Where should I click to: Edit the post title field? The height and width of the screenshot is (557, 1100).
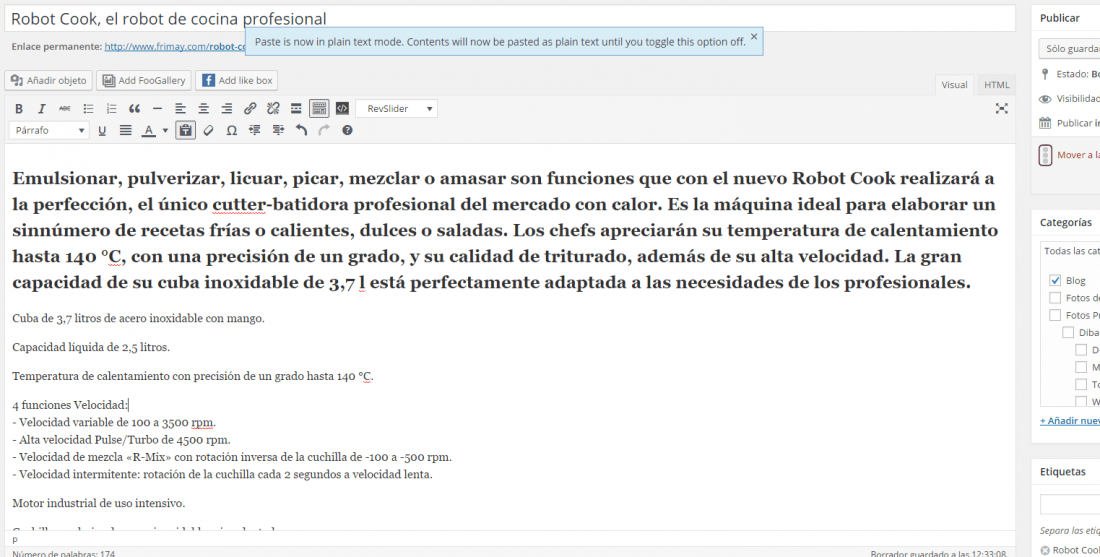[510, 19]
